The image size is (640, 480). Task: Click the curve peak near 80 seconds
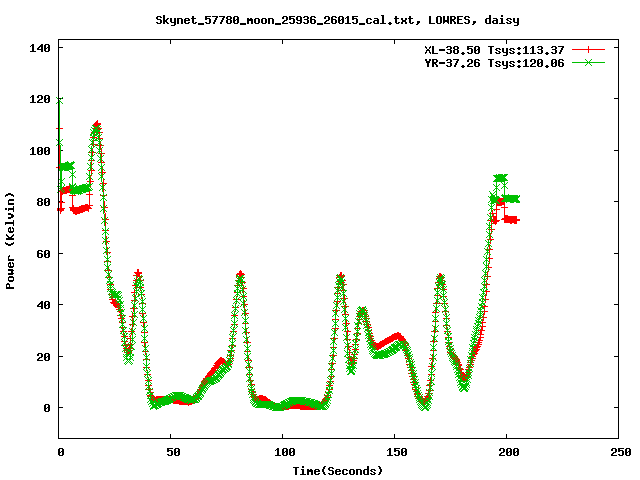tap(240, 274)
